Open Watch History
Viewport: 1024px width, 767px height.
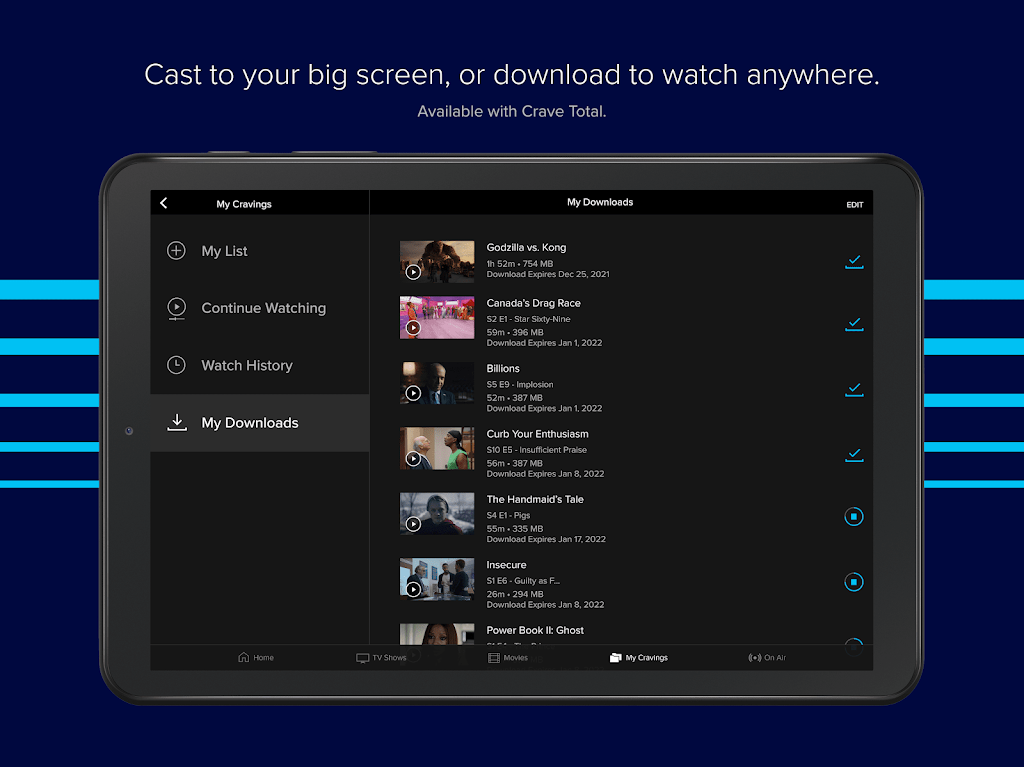click(260, 365)
